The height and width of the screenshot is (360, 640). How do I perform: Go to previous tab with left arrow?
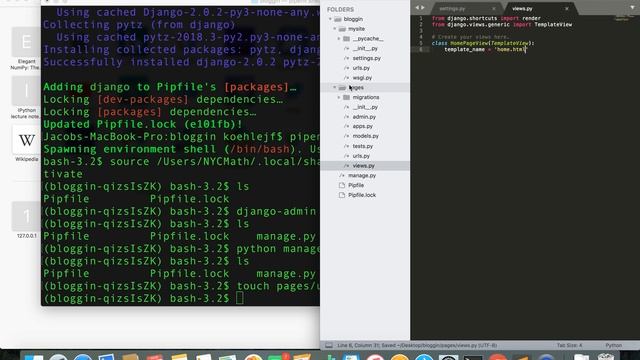417,8
